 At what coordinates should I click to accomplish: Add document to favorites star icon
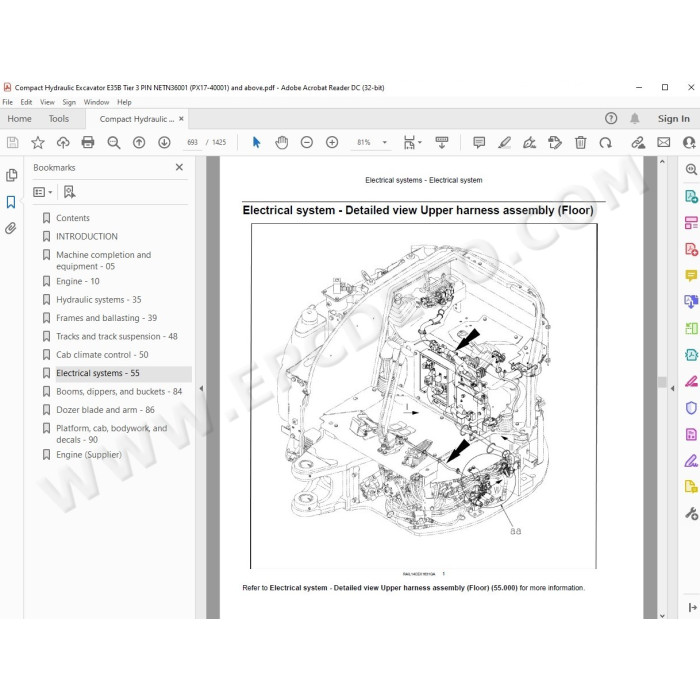click(38, 142)
